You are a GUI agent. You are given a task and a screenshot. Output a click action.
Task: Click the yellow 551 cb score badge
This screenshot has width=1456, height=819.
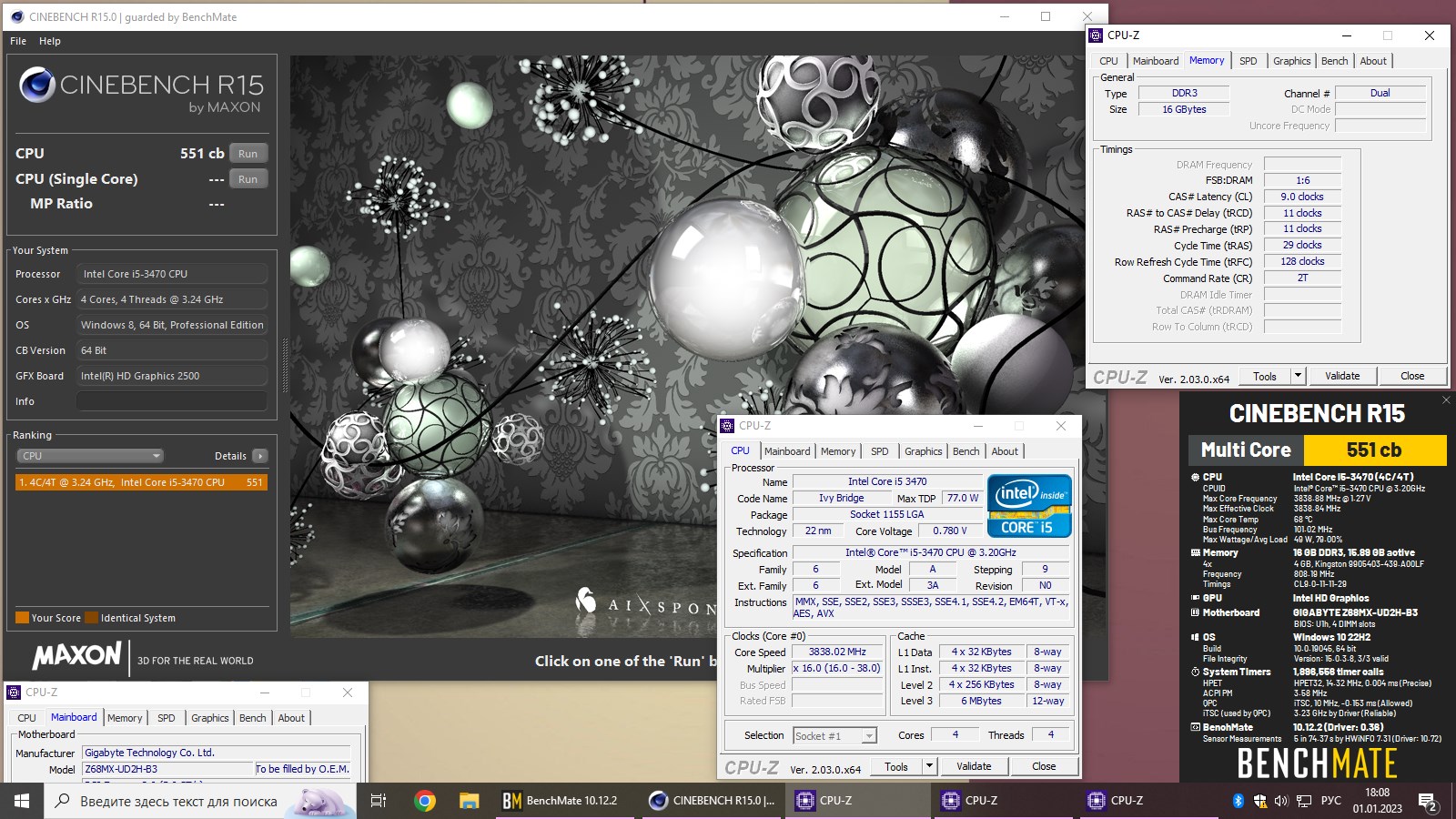tap(1374, 450)
